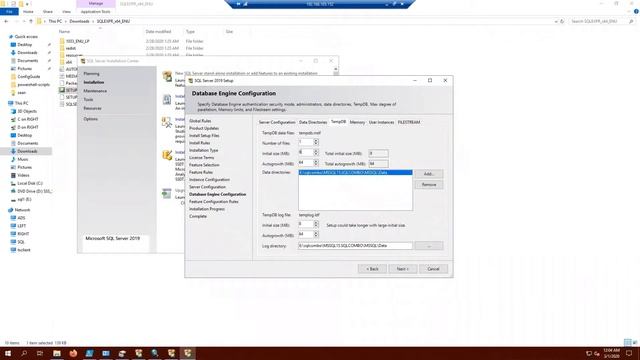Select Planning in SQL Server Installation Center
640x360 pixels.
91,74
